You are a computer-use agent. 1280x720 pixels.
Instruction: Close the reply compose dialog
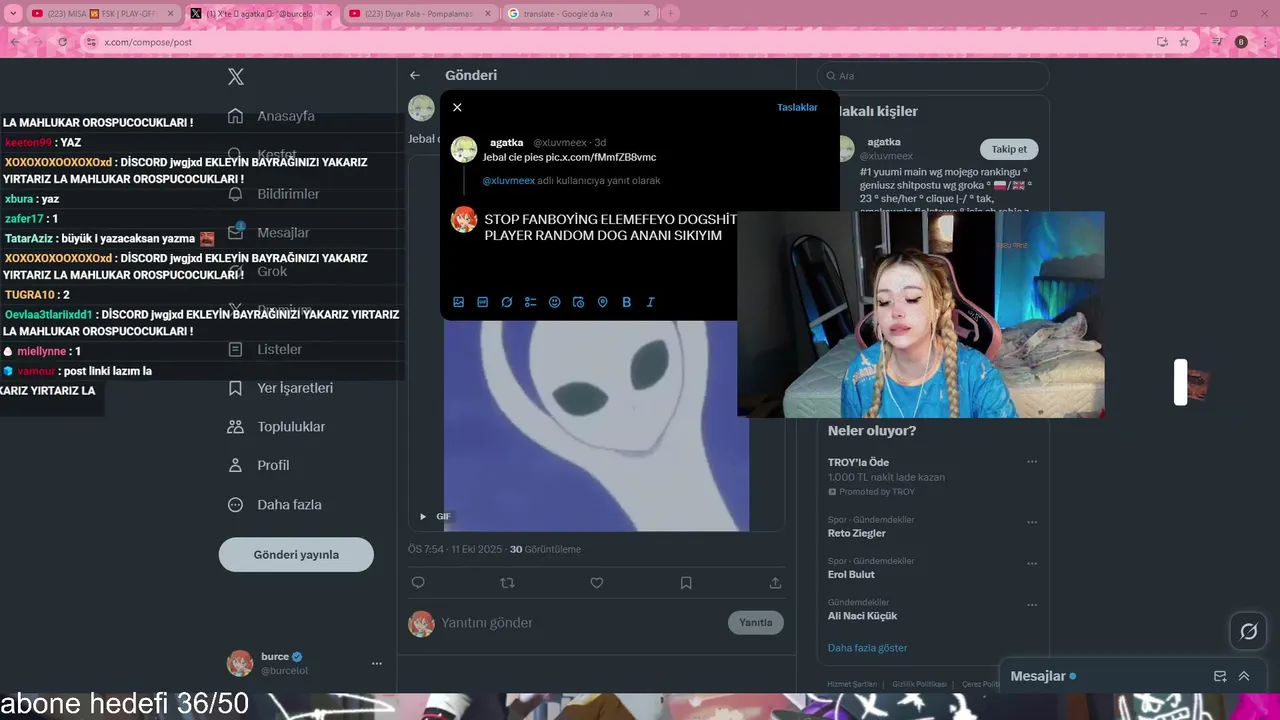point(457,107)
